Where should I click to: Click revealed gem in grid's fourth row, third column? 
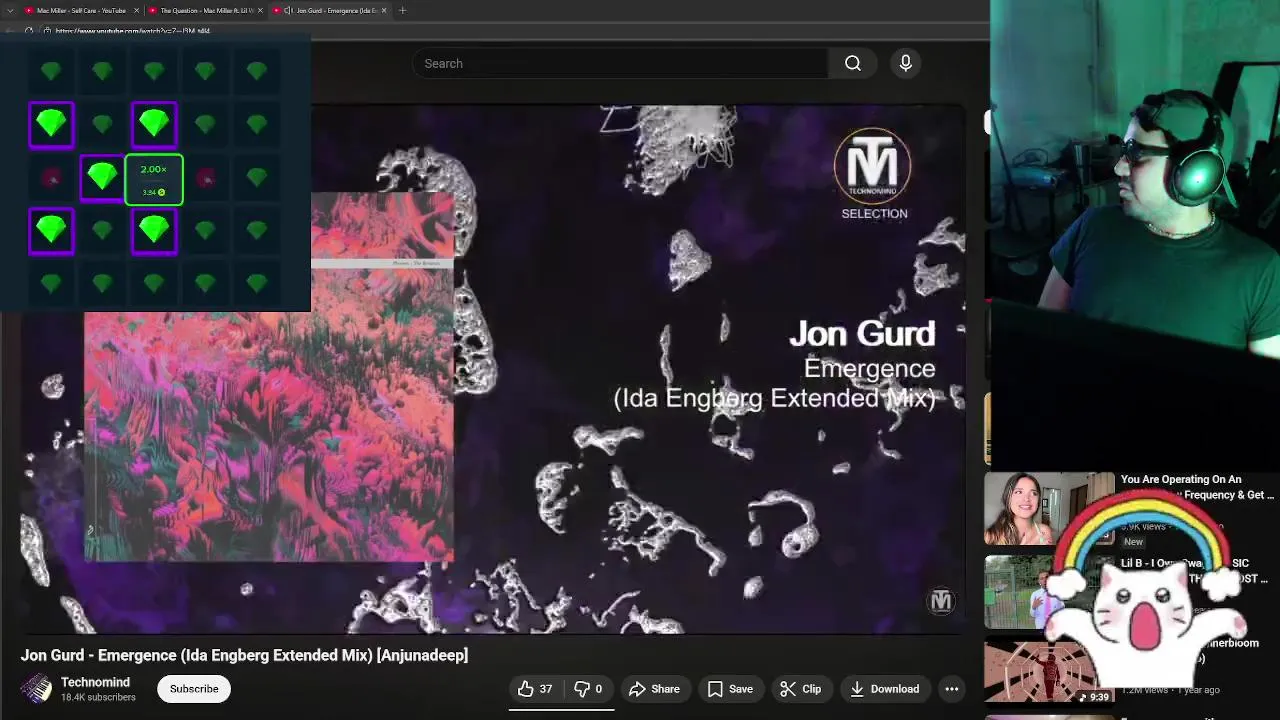pyautogui.click(x=154, y=231)
